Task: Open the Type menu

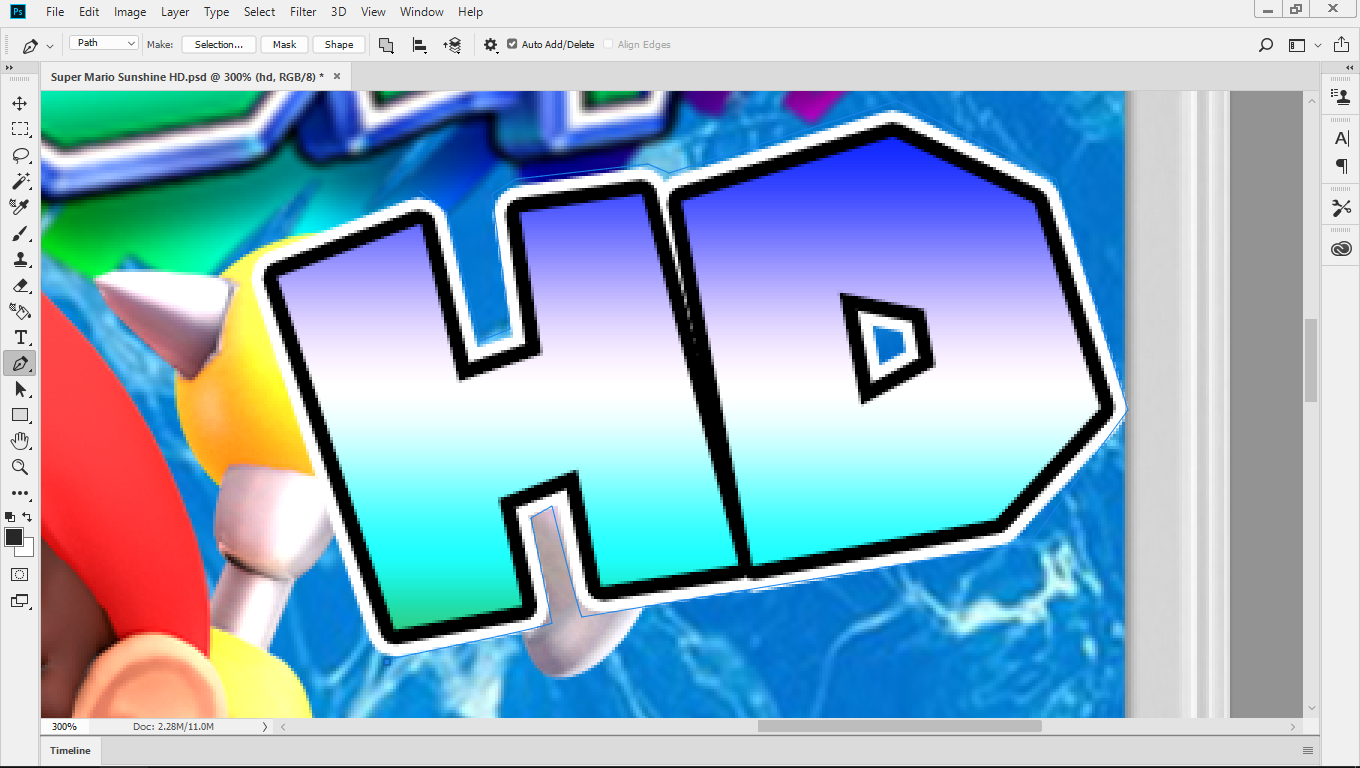Action: coord(216,12)
